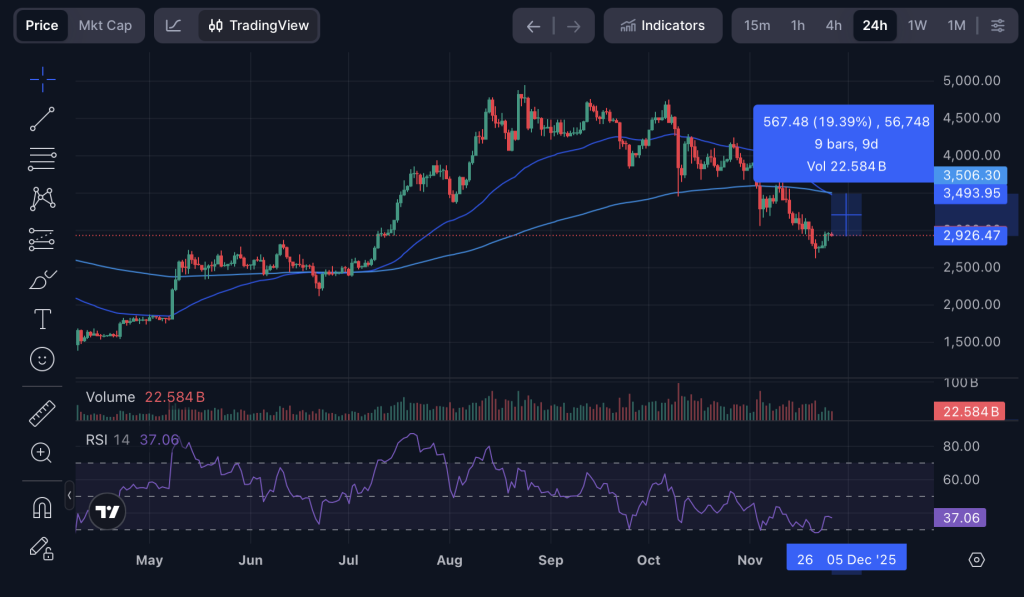The height and width of the screenshot is (597, 1024).
Task: Switch to the Mkt Cap tab
Action: (x=105, y=25)
